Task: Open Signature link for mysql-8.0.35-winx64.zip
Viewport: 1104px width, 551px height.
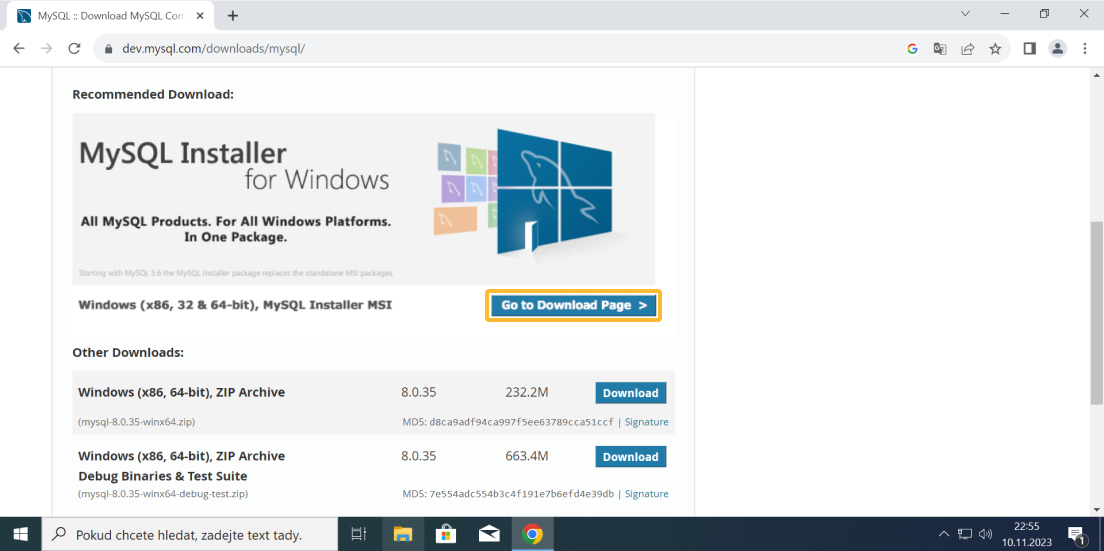Action: [646, 422]
